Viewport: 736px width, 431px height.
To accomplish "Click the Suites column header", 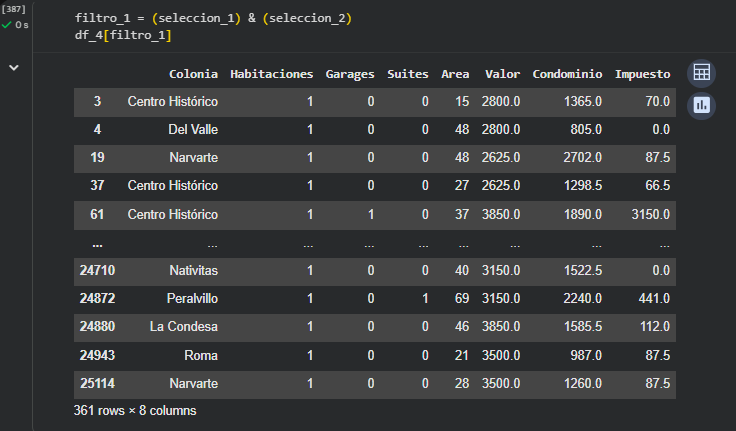I will tap(408, 74).
